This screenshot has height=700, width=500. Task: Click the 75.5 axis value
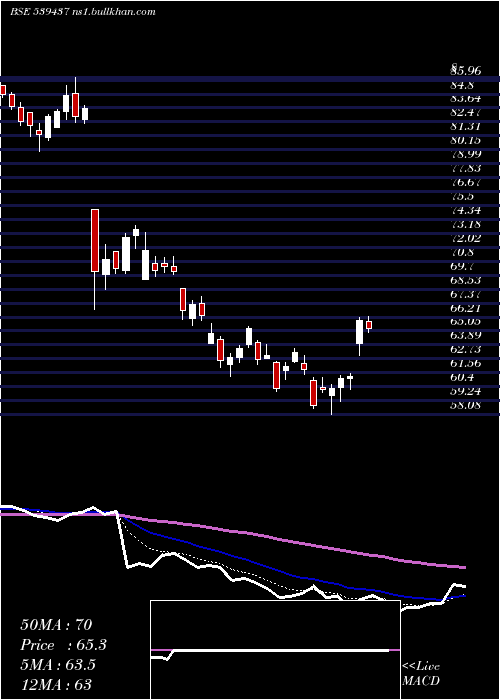462,196
